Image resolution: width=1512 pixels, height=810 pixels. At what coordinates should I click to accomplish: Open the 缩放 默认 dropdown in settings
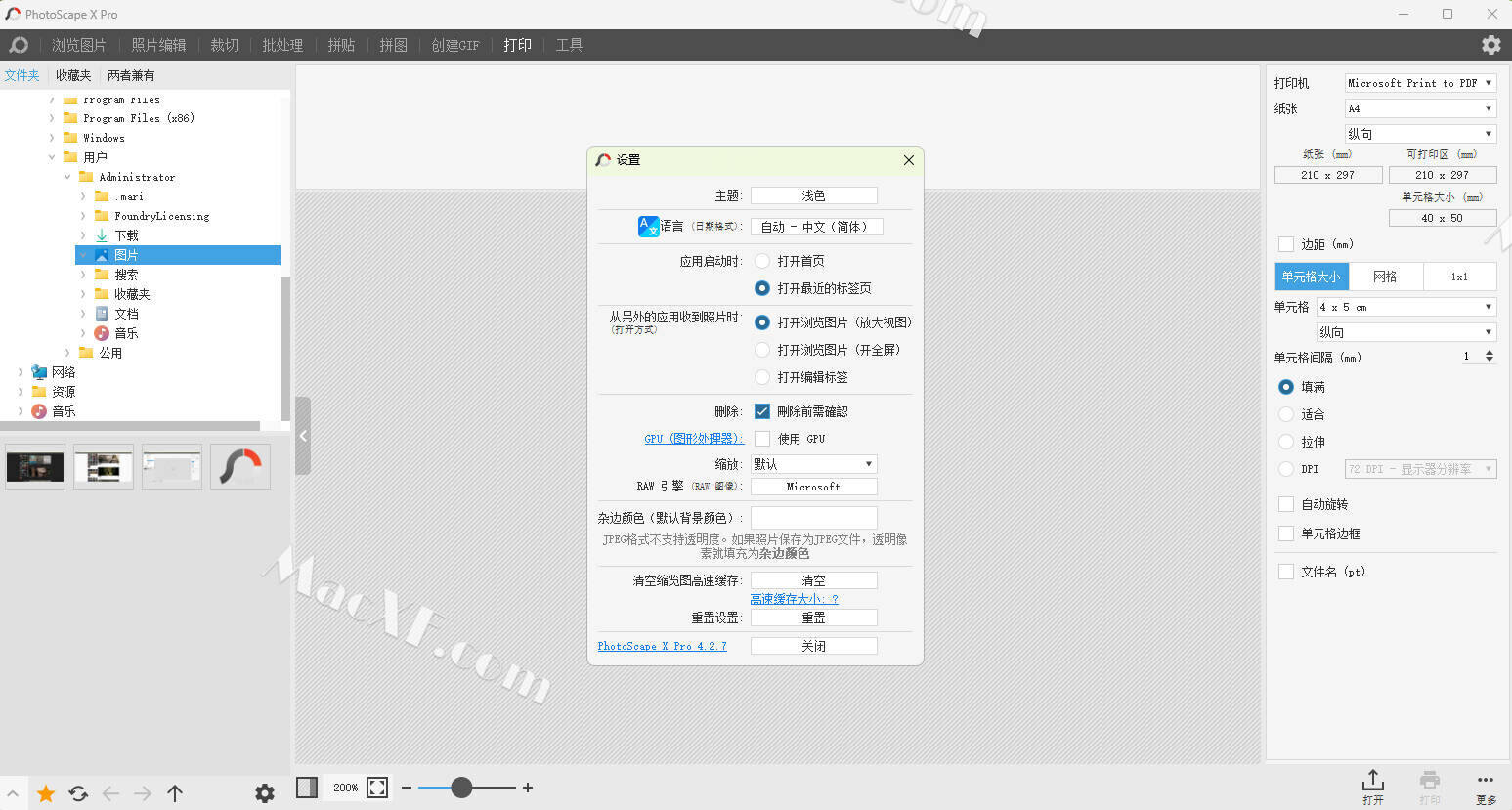pos(813,464)
